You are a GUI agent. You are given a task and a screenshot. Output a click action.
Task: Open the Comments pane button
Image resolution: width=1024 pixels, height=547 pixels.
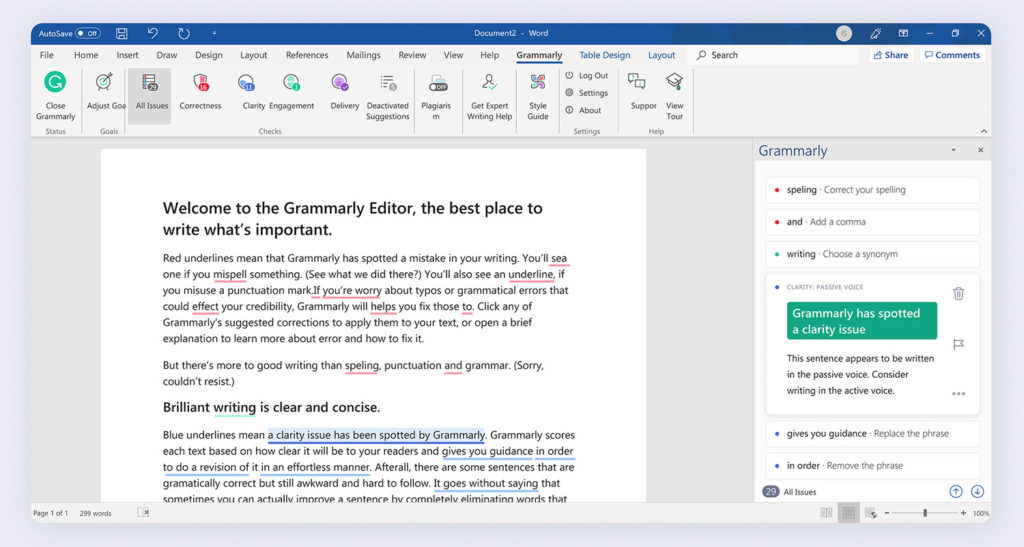(x=952, y=55)
